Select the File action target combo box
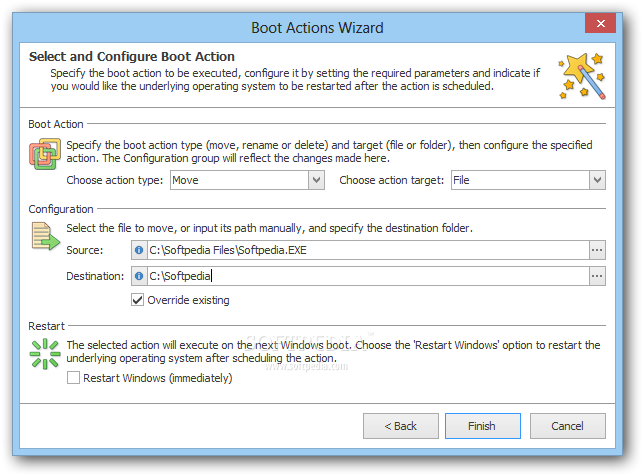 tap(528, 180)
